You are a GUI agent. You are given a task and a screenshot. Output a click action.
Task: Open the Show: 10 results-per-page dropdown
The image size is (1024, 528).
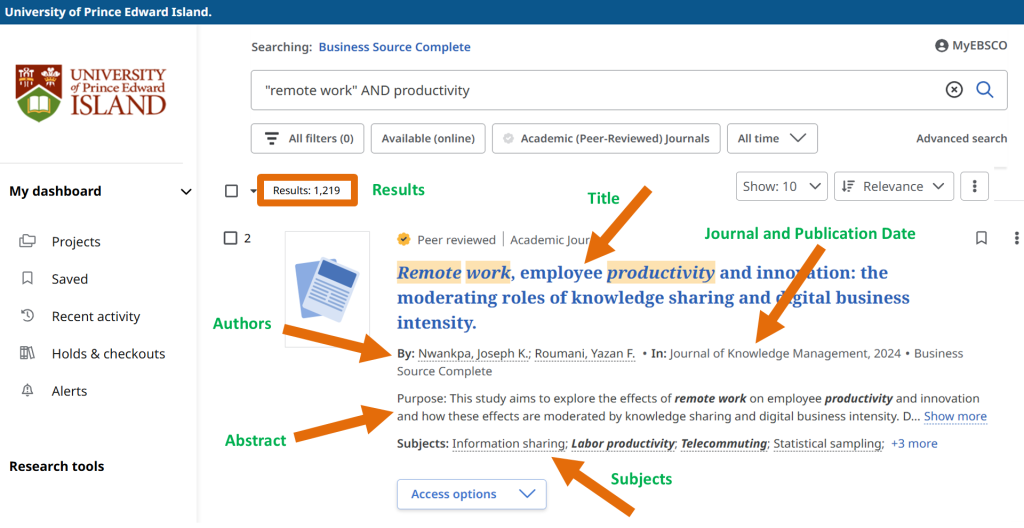coord(782,186)
